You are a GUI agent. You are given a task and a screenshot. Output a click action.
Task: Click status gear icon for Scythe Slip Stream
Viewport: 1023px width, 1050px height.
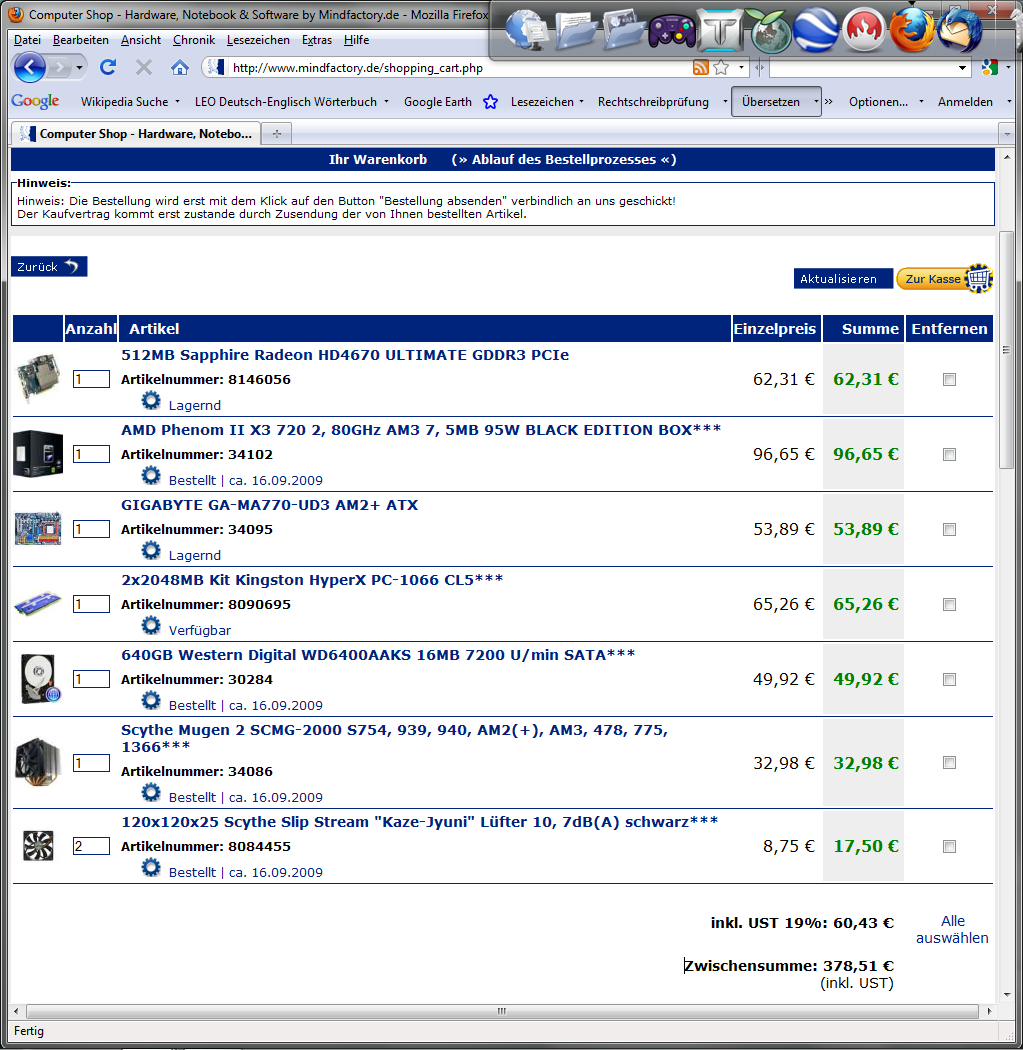click(151, 868)
